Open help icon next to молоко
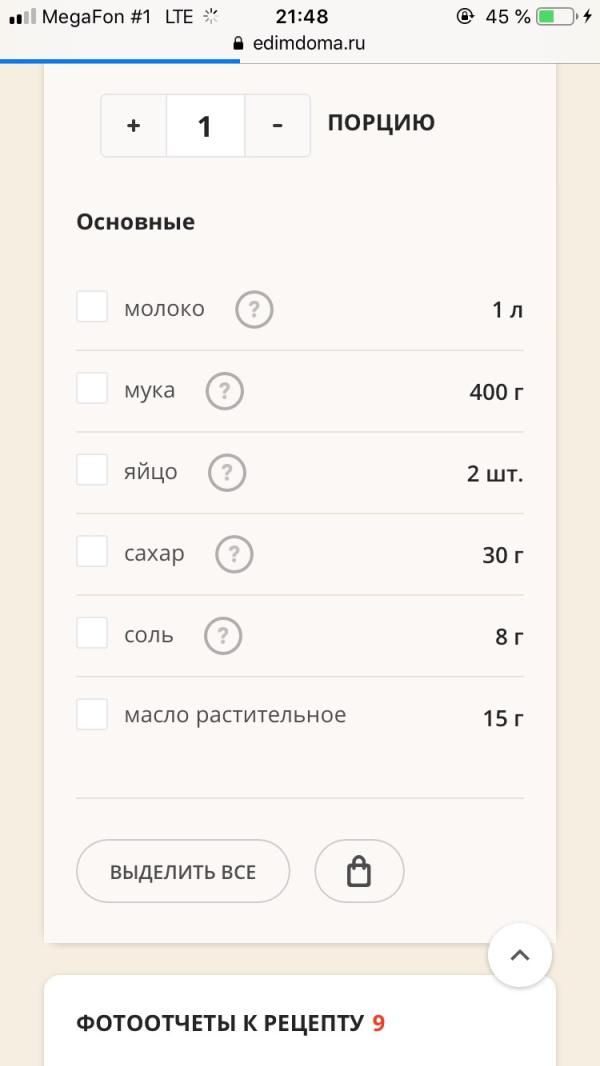The image size is (600, 1066). click(254, 310)
